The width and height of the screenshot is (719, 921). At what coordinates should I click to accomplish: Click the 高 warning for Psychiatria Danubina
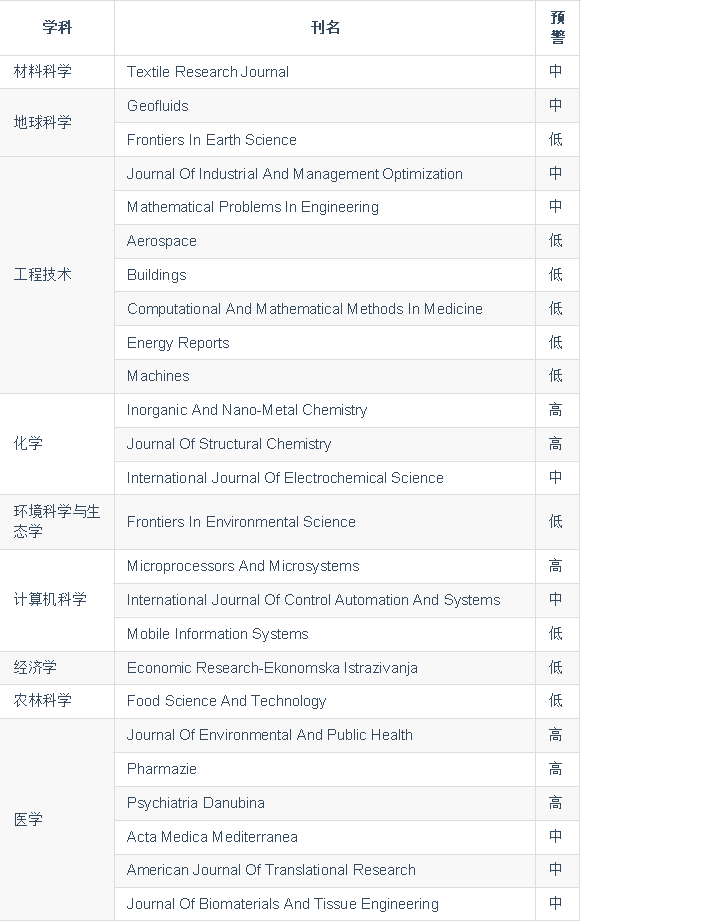556,804
